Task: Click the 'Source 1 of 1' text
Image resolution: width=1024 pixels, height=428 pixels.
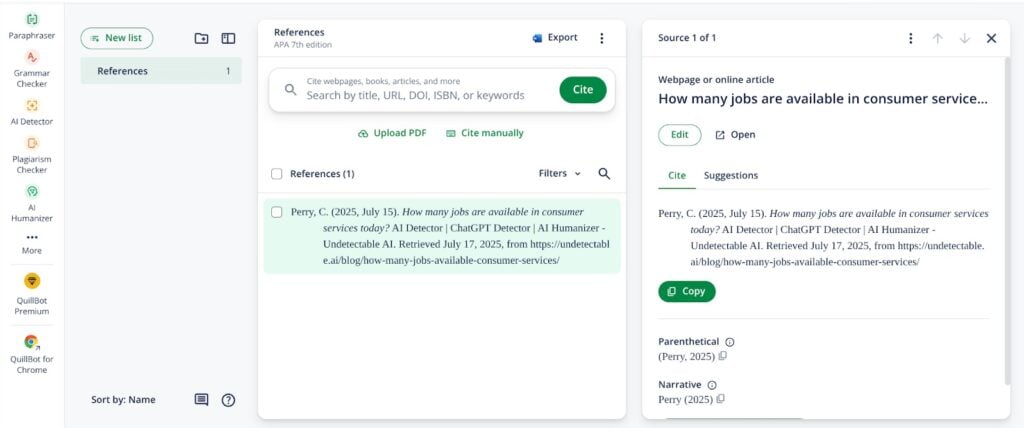Action: [687, 38]
